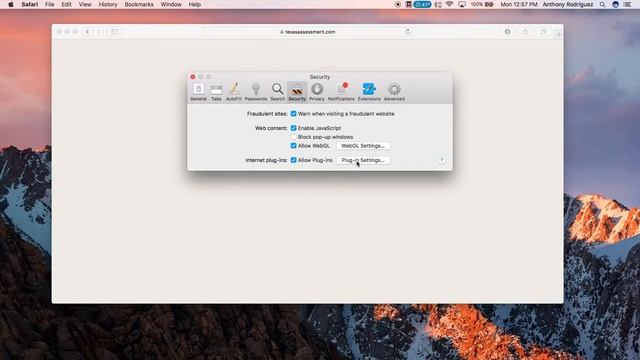Open Anthony Rodriguez user menu

(x=568, y=4)
